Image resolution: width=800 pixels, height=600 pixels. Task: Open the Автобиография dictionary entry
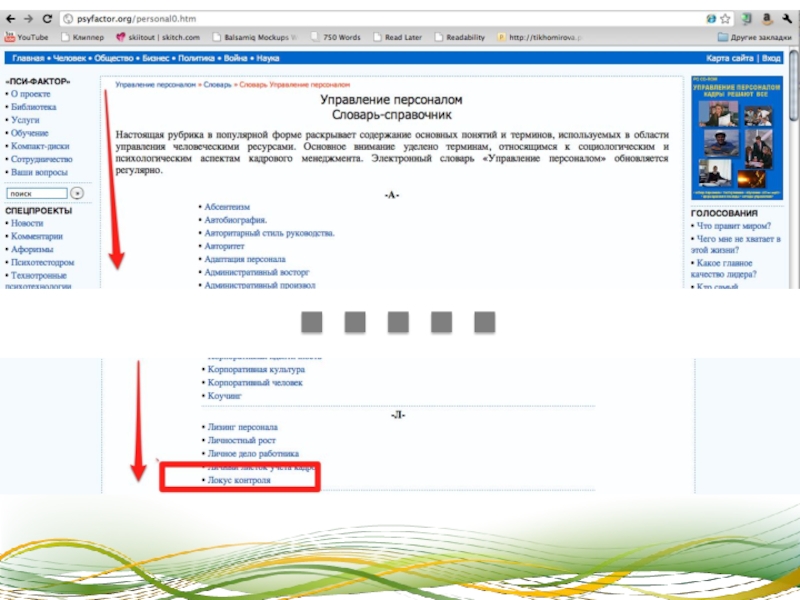click(236, 220)
